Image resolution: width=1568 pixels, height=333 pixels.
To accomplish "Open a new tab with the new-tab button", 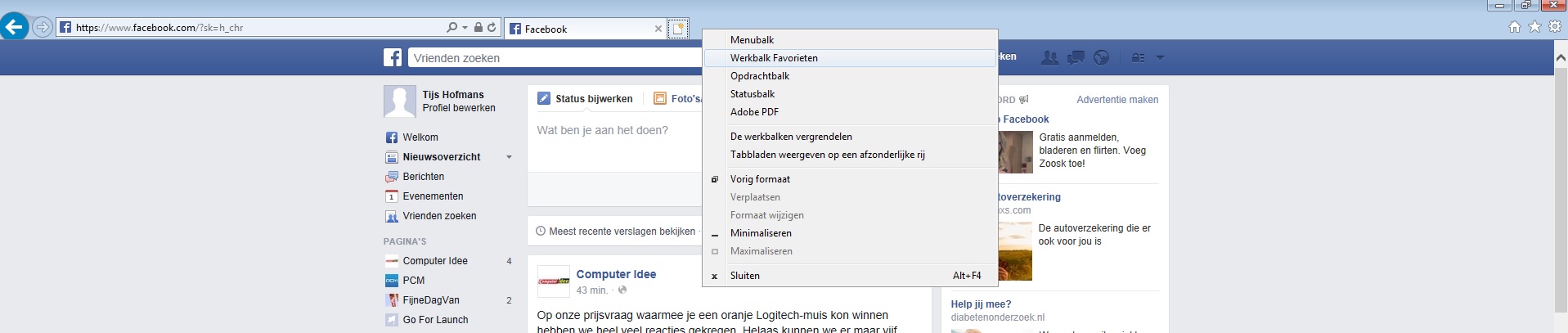I will tap(678, 29).
